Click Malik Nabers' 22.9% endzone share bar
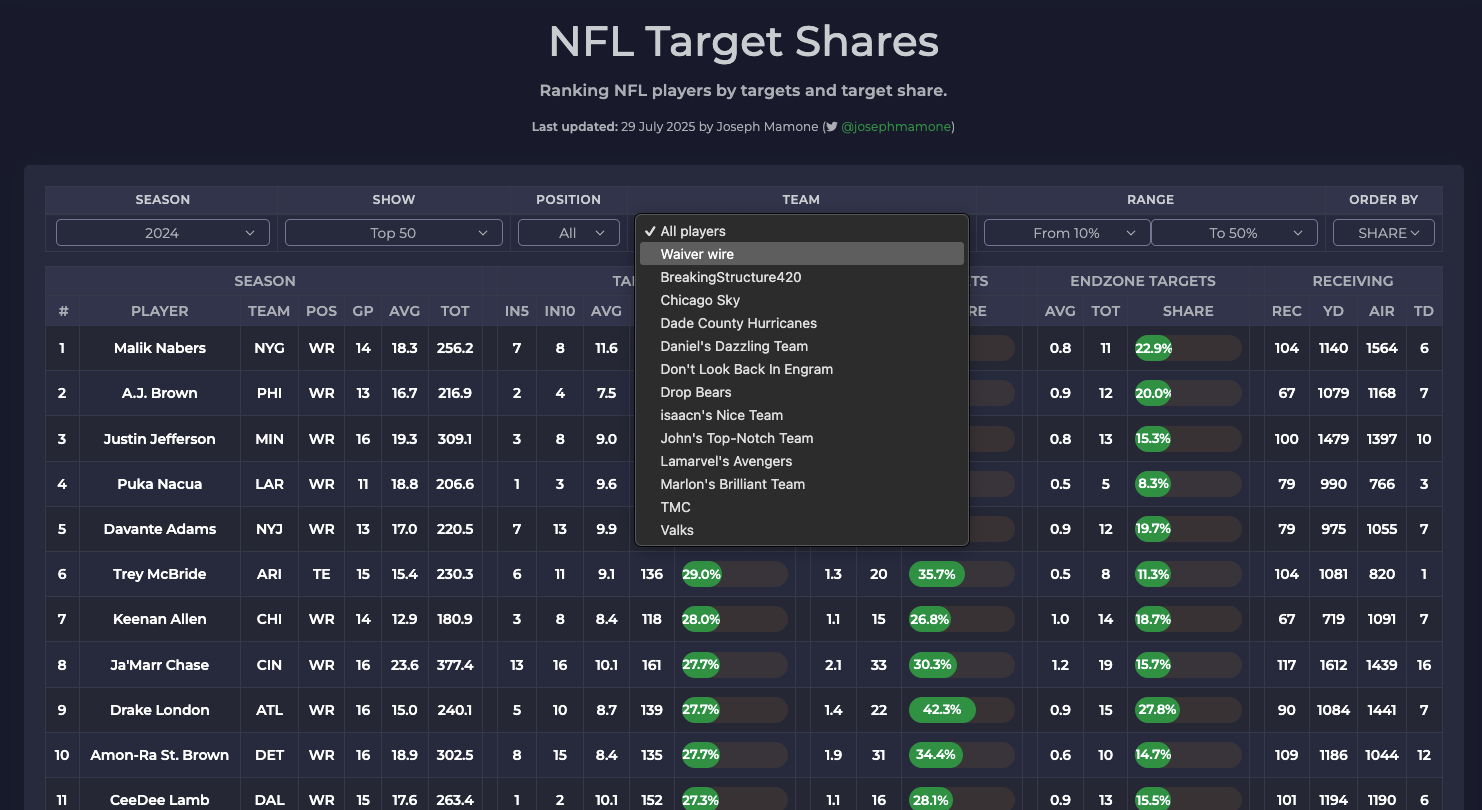1482x810 pixels. (1188, 348)
